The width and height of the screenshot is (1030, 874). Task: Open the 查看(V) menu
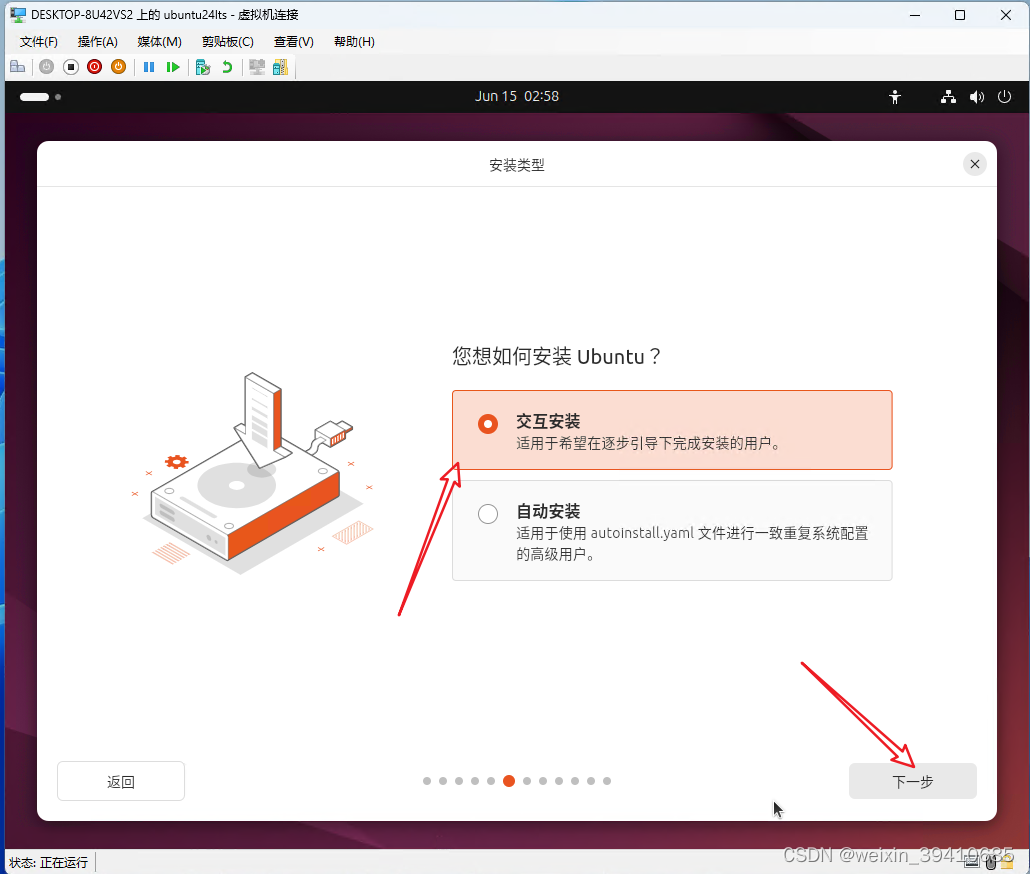pyautogui.click(x=293, y=42)
